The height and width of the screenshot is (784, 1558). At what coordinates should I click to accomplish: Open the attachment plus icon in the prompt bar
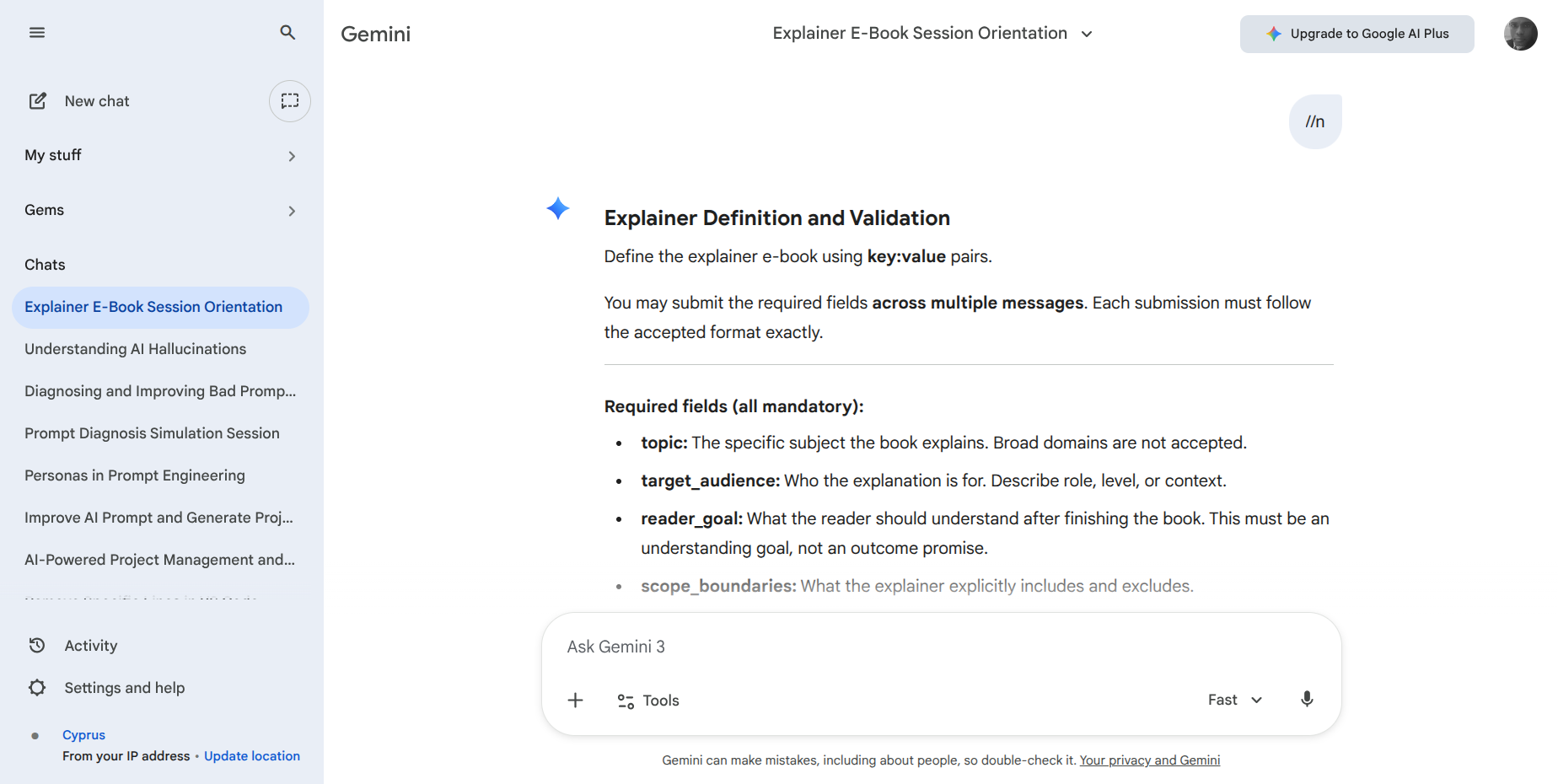[x=576, y=700]
